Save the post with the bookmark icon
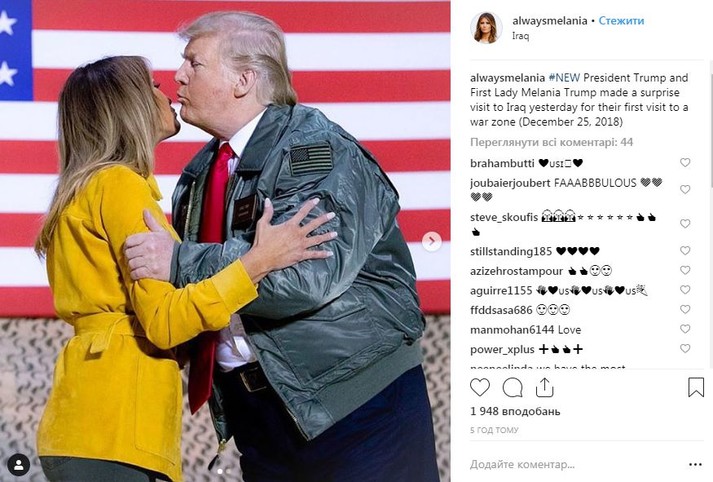Screen dimensions: 713x482 click(696, 387)
